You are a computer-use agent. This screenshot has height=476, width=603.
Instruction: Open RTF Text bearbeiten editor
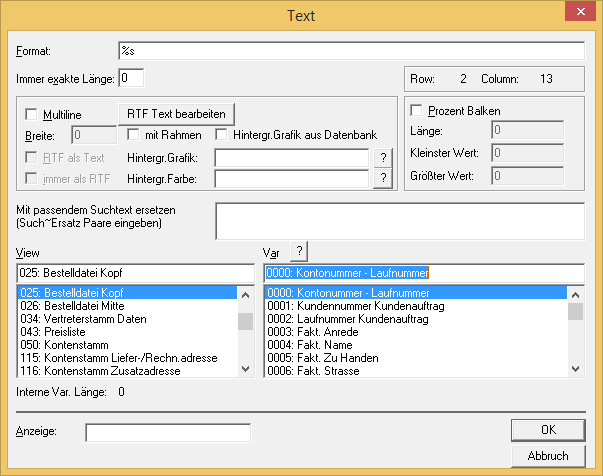click(176, 112)
